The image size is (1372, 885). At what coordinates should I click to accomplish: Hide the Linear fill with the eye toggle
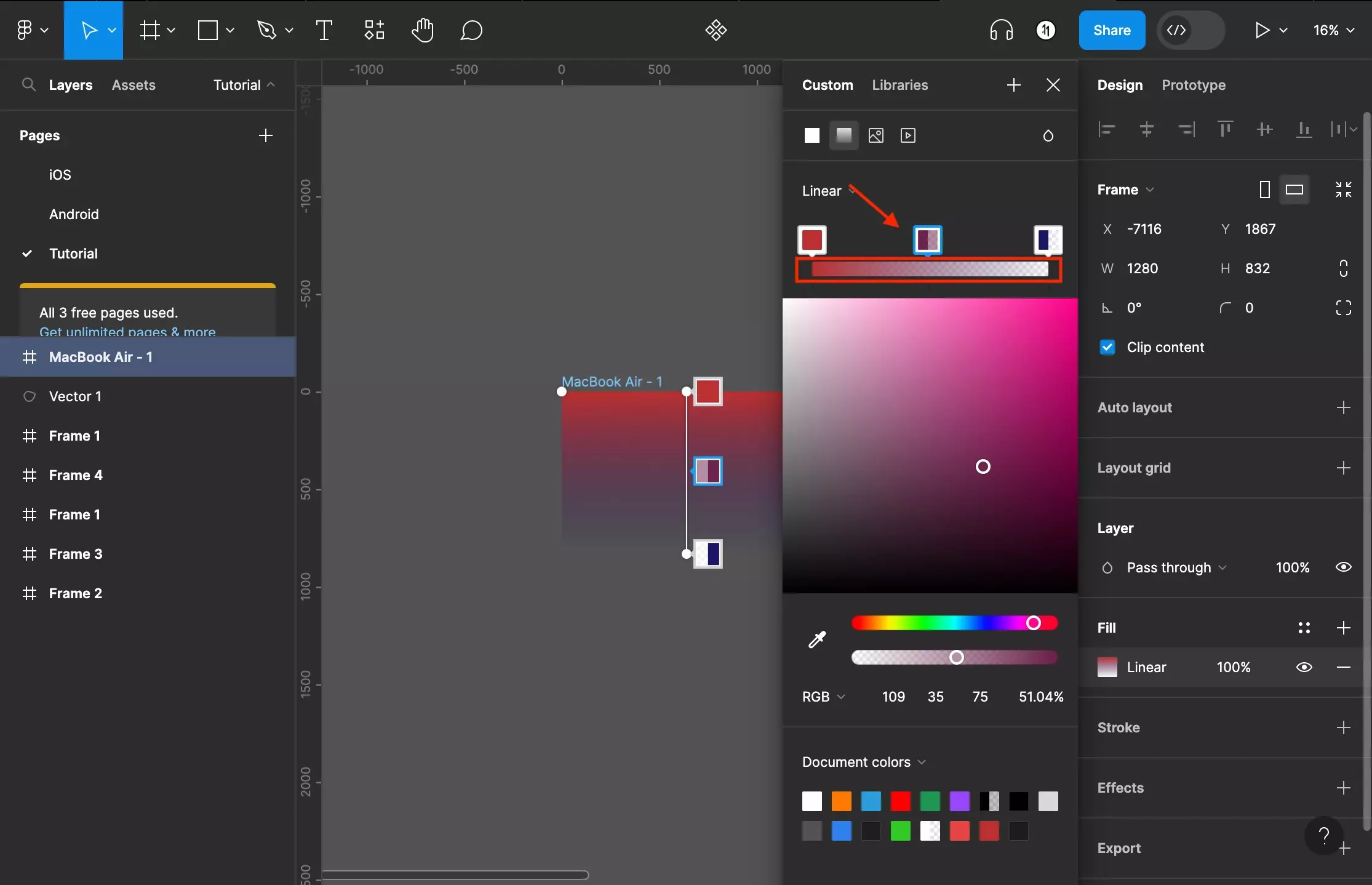pos(1304,667)
